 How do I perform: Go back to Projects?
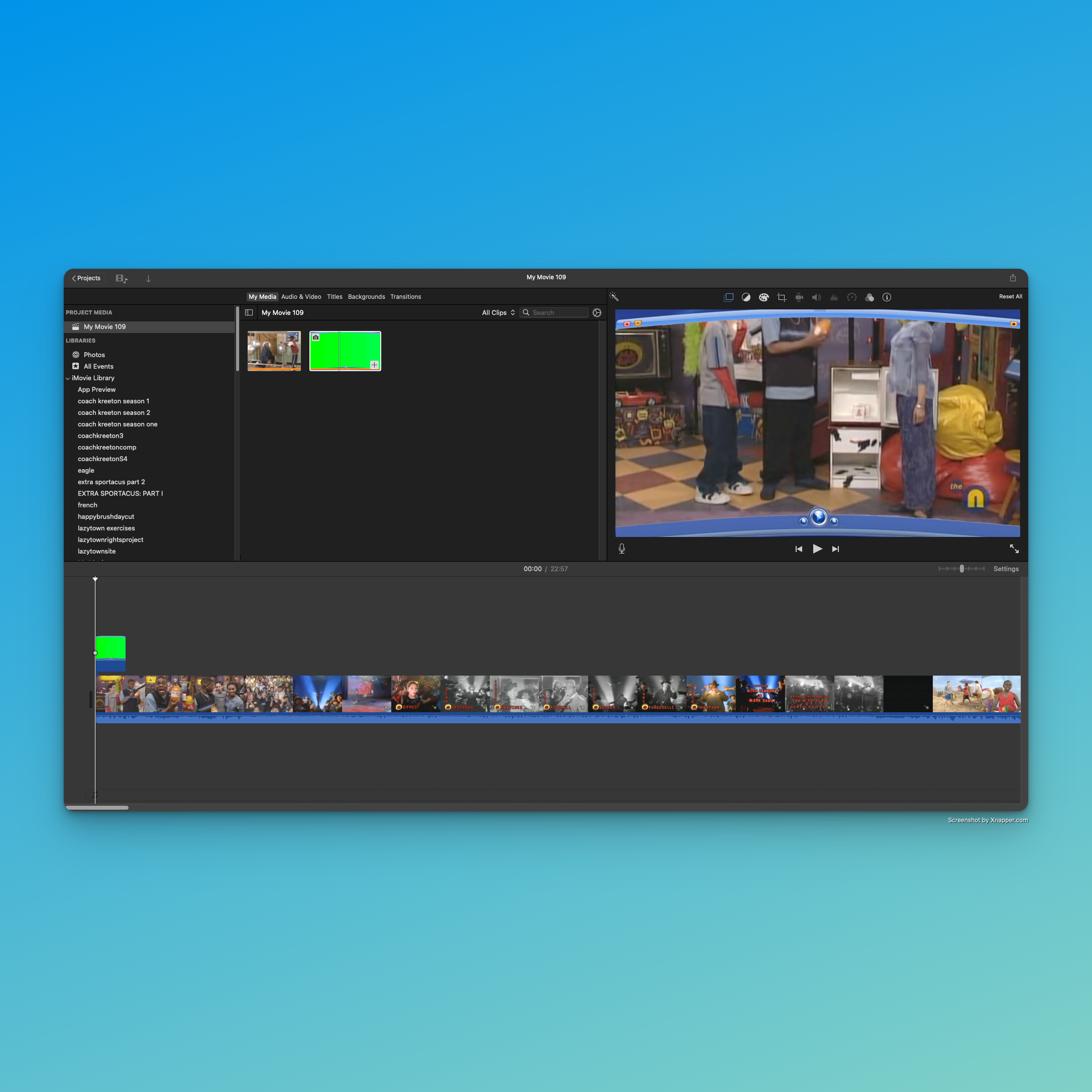(86, 278)
